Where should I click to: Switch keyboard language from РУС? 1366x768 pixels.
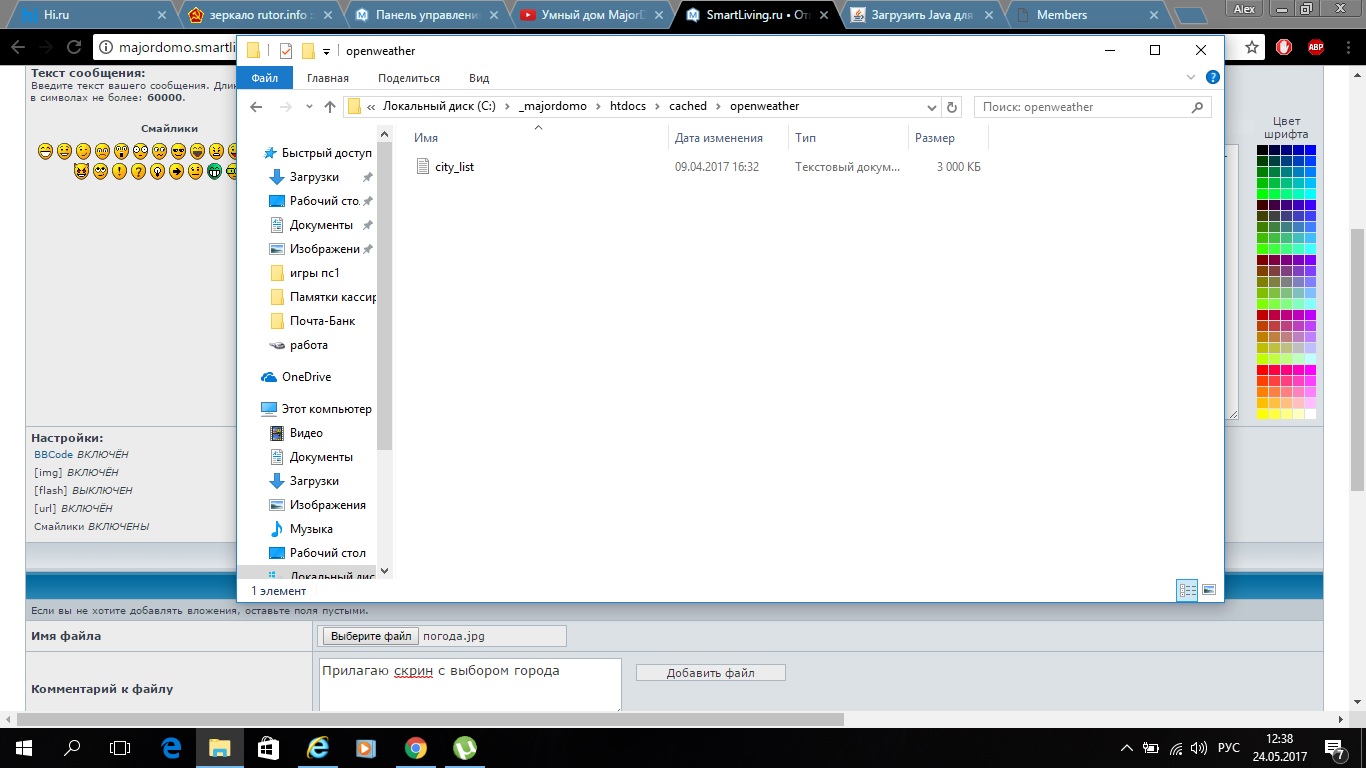(x=1228, y=747)
